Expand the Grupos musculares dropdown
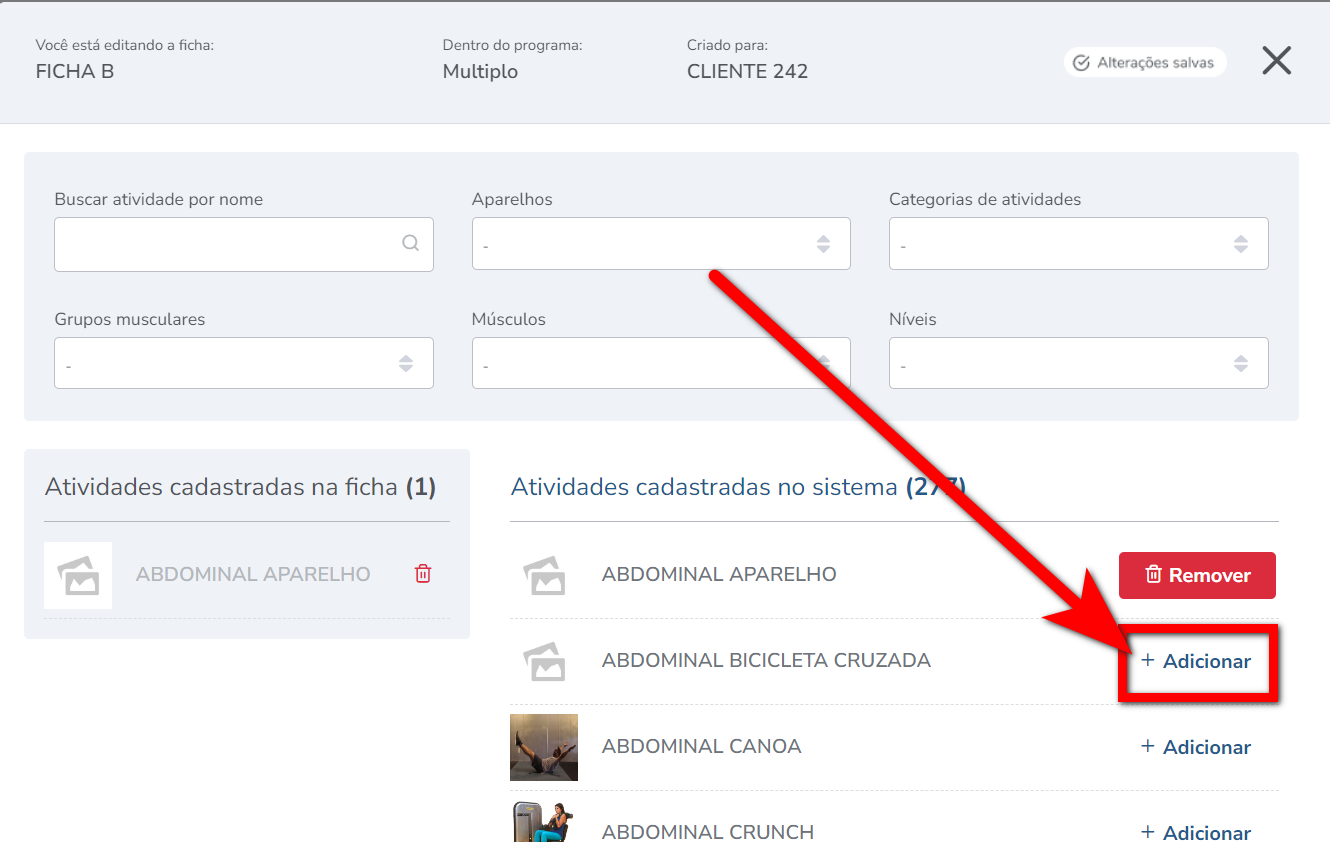This screenshot has height=842, width=1330. pyautogui.click(x=244, y=363)
